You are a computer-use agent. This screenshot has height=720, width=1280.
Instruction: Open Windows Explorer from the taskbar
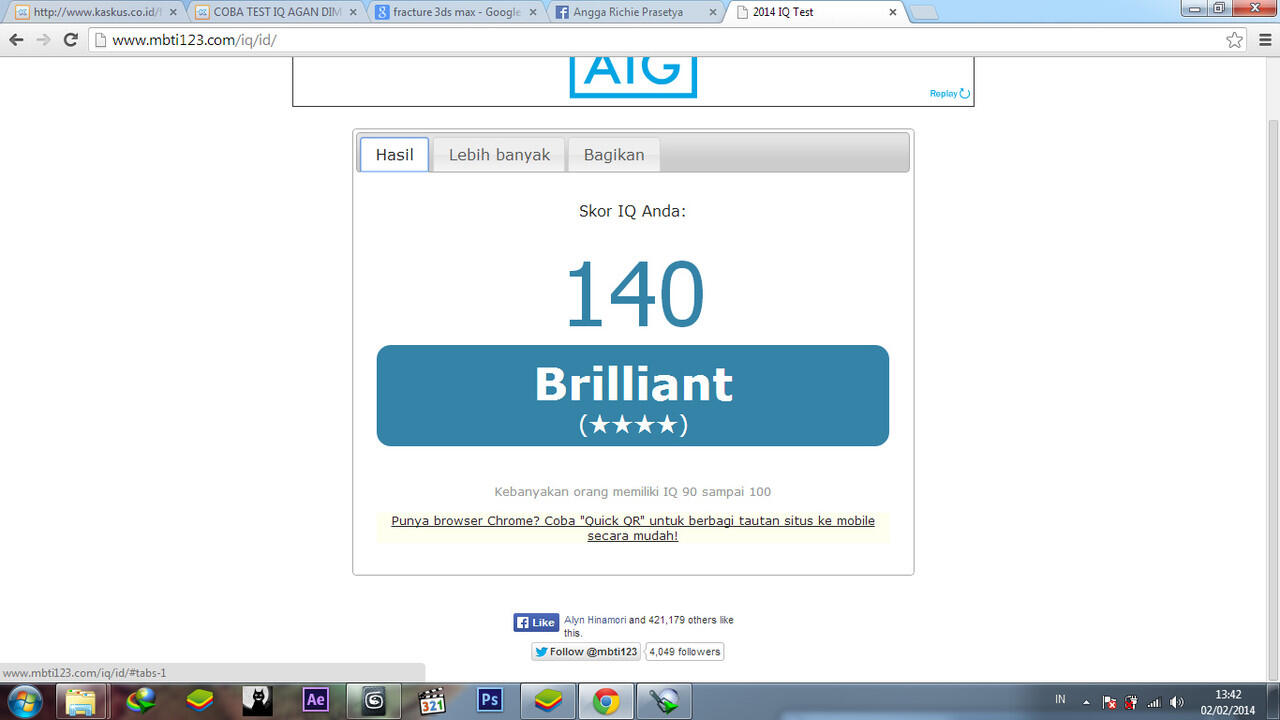[82, 701]
